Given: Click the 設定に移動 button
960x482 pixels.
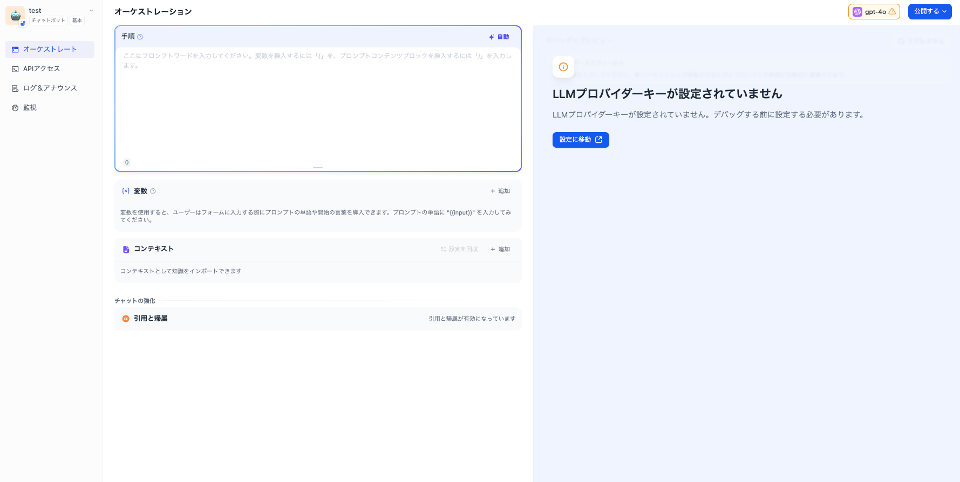Looking at the screenshot, I should point(580,140).
